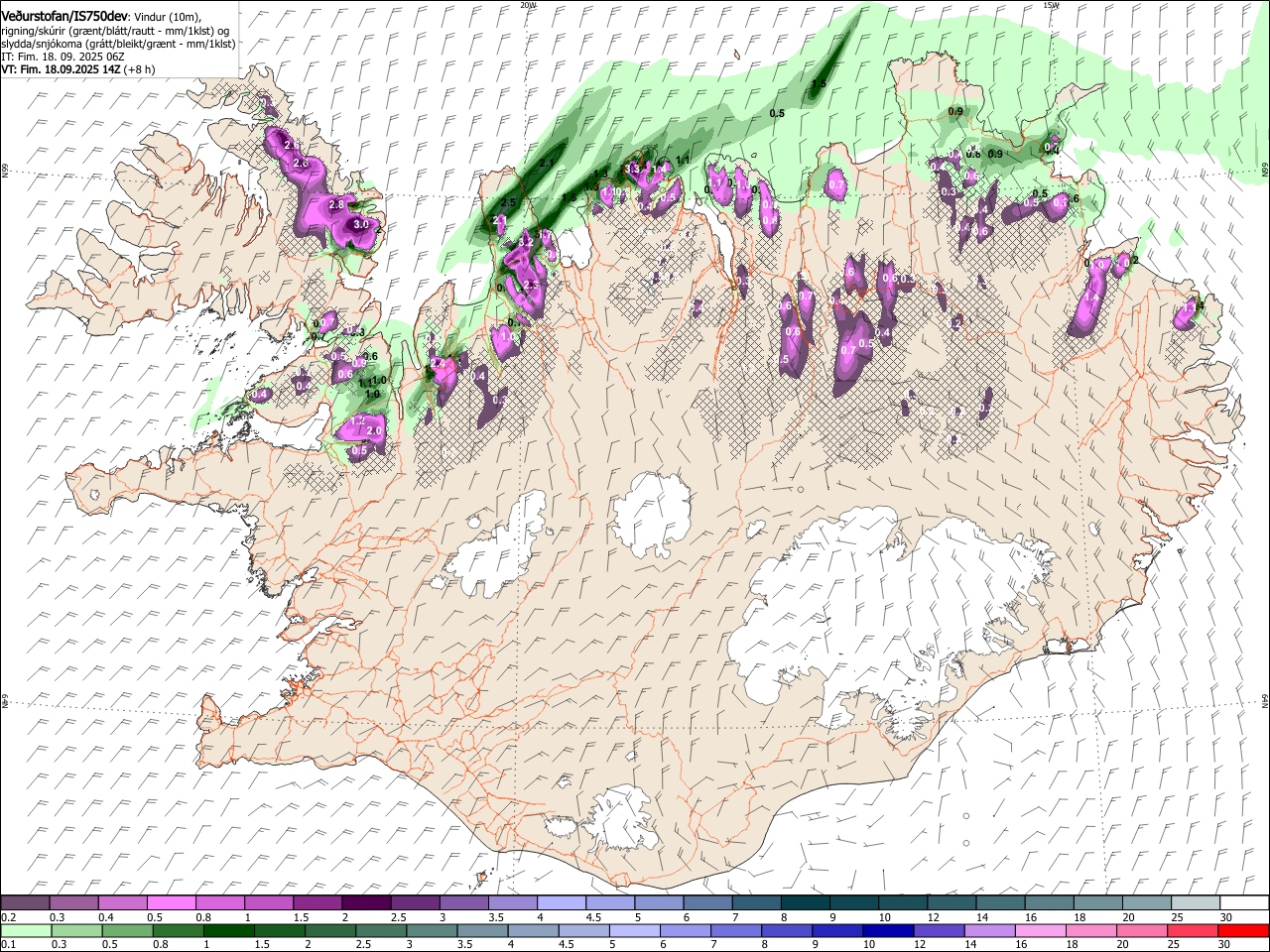This screenshot has height=952, width=1270.
Task: Select the 'slydda/snjókoma' description line
Action: tap(118, 44)
